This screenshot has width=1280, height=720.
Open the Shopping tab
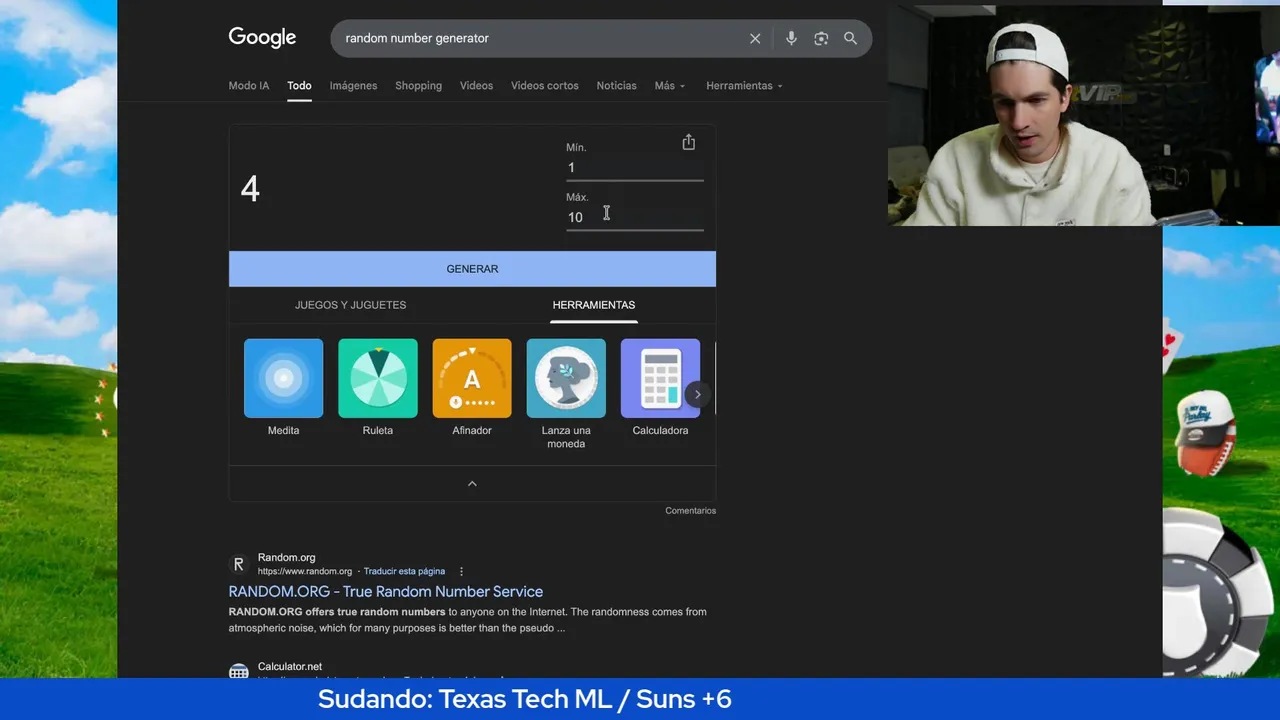coord(418,86)
